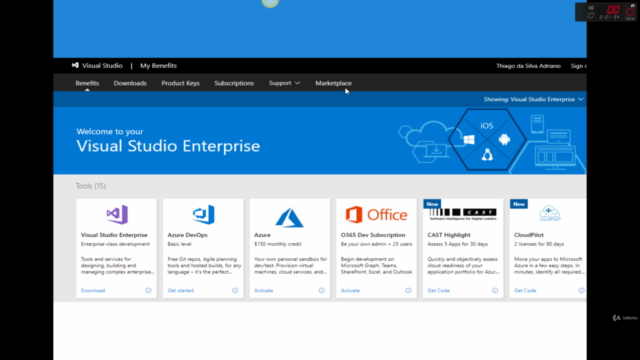Open the Marketplace tab
640x360 pixels.
tap(333, 83)
